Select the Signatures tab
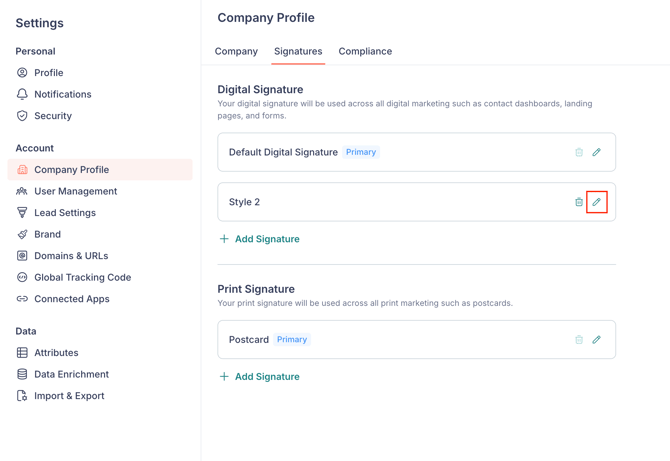Screen dimensions: 670x461 (298, 51)
